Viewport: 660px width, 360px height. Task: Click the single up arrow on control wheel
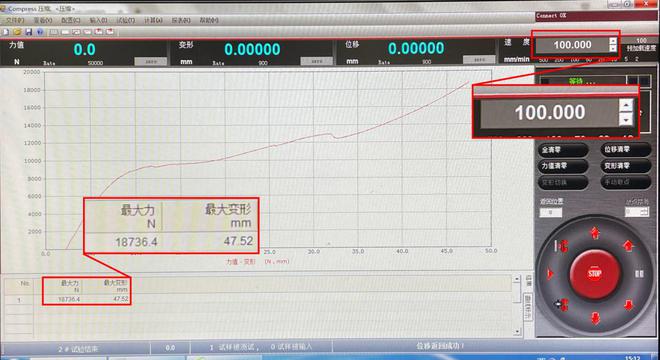628,245
